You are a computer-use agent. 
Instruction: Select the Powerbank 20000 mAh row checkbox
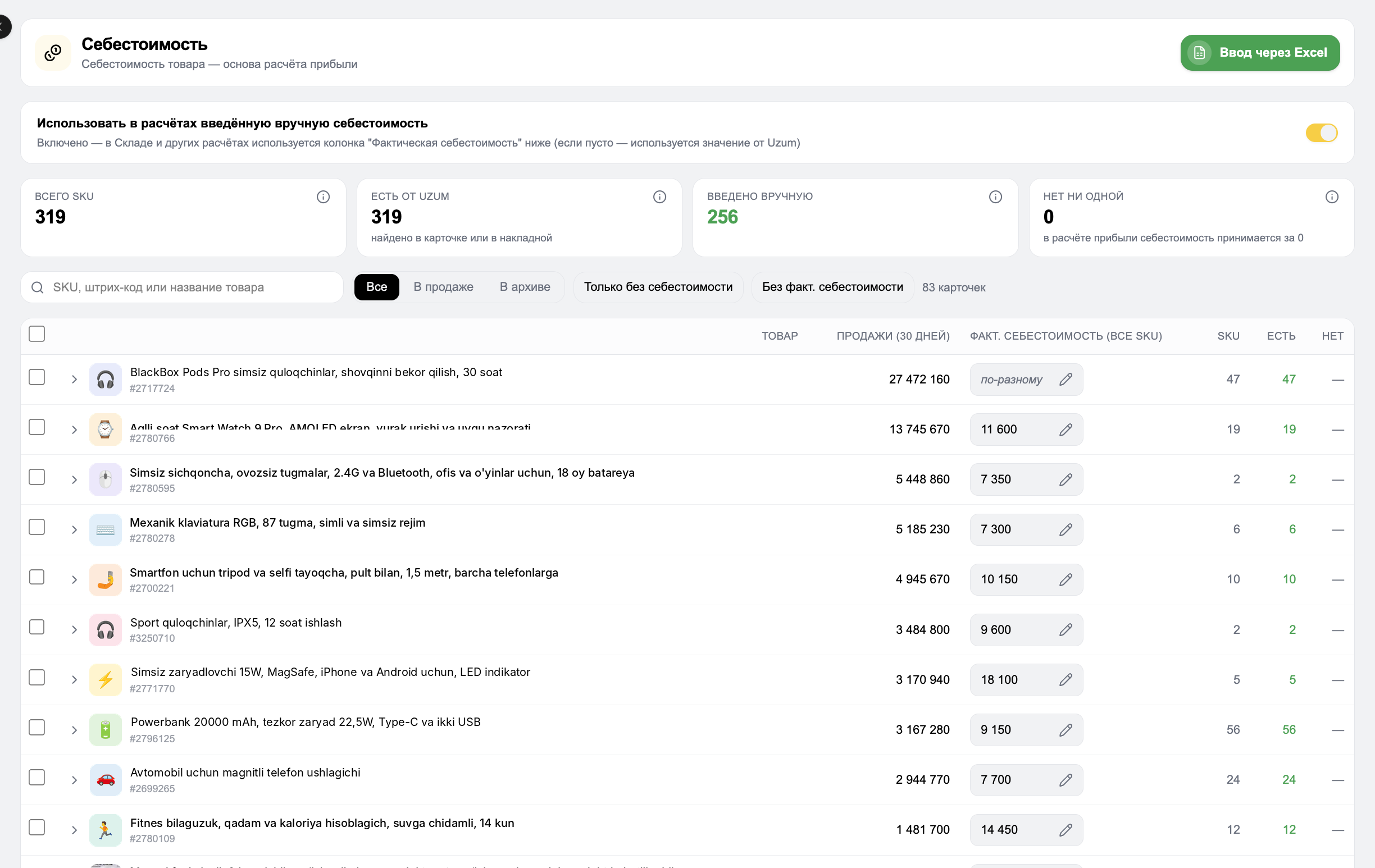(x=37, y=728)
